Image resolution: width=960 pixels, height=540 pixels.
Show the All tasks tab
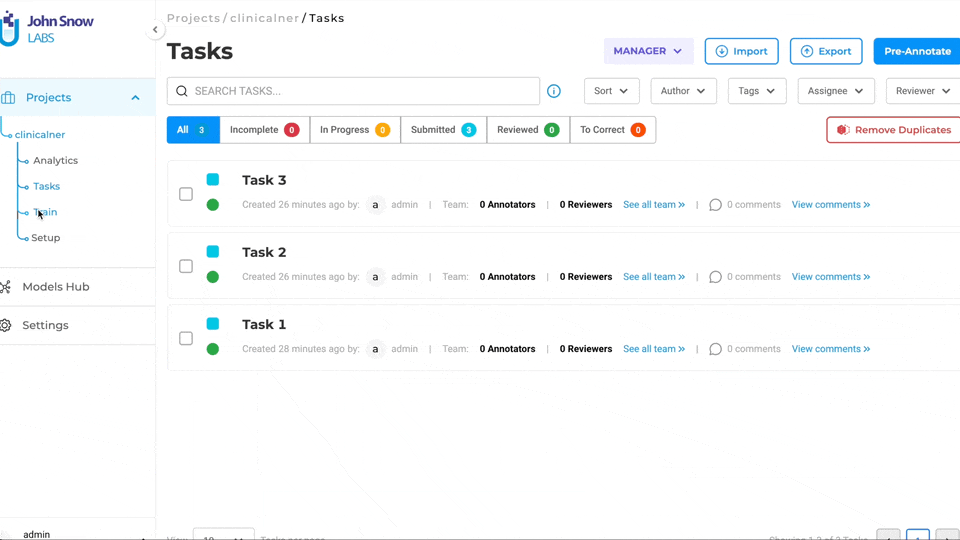[193, 130]
